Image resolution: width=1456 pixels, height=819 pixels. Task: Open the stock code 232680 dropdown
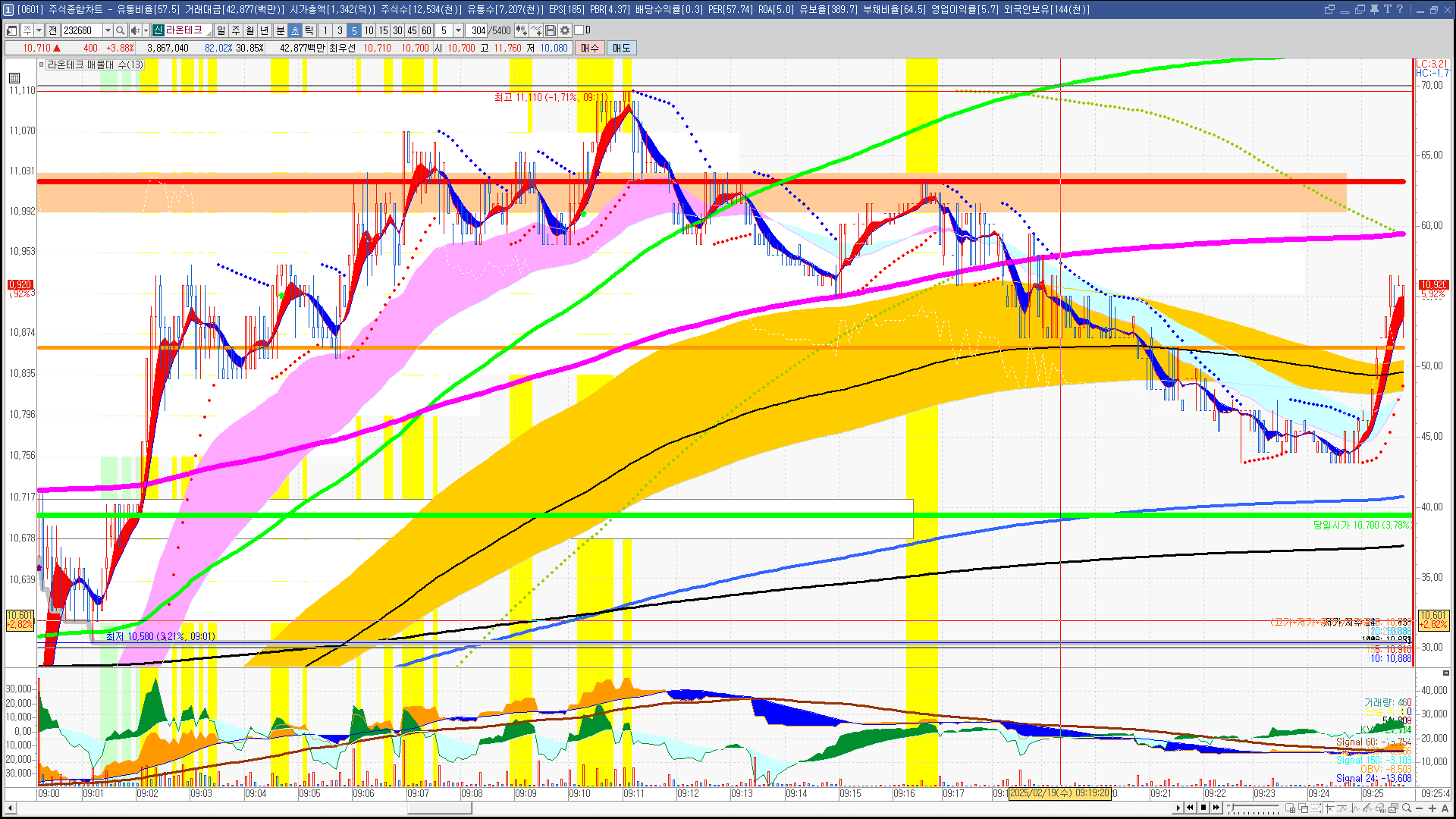[x=108, y=30]
